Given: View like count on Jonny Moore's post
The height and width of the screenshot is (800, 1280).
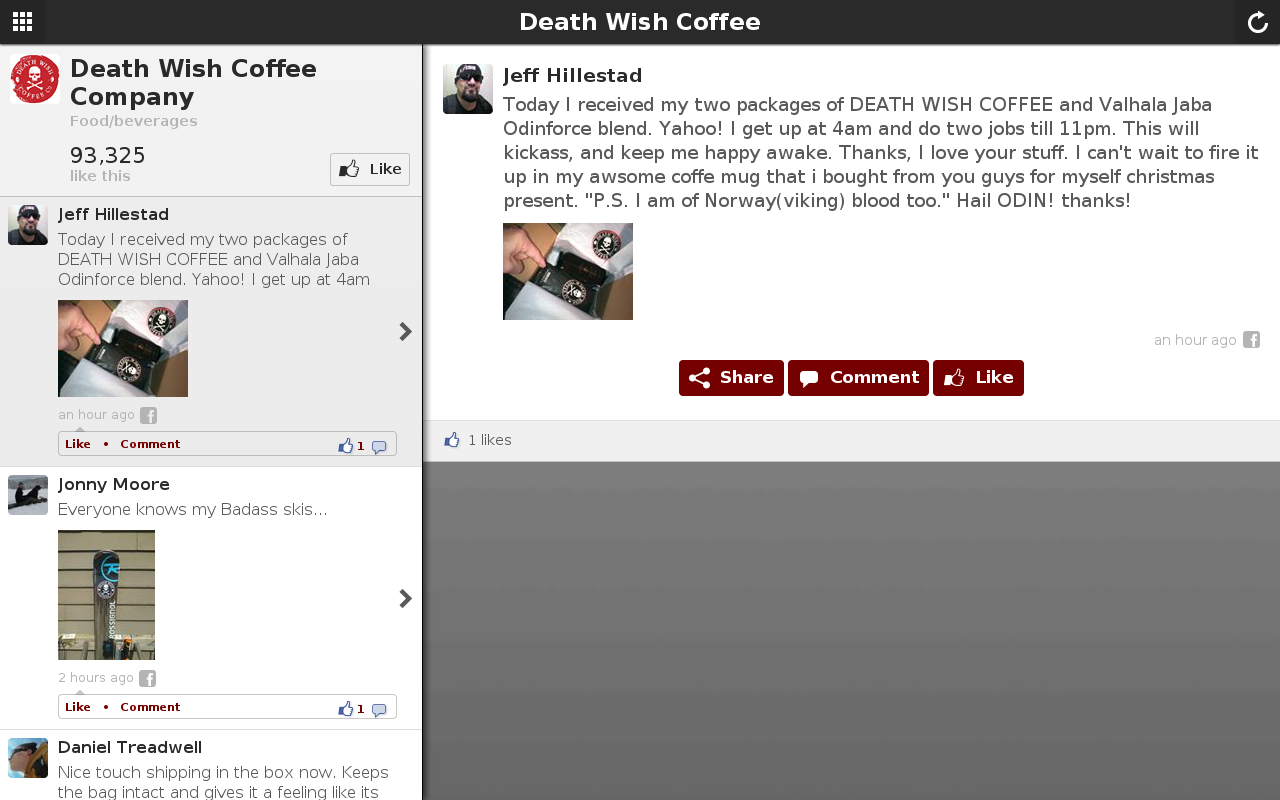Looking at the screenshot, I should [352, 709].
